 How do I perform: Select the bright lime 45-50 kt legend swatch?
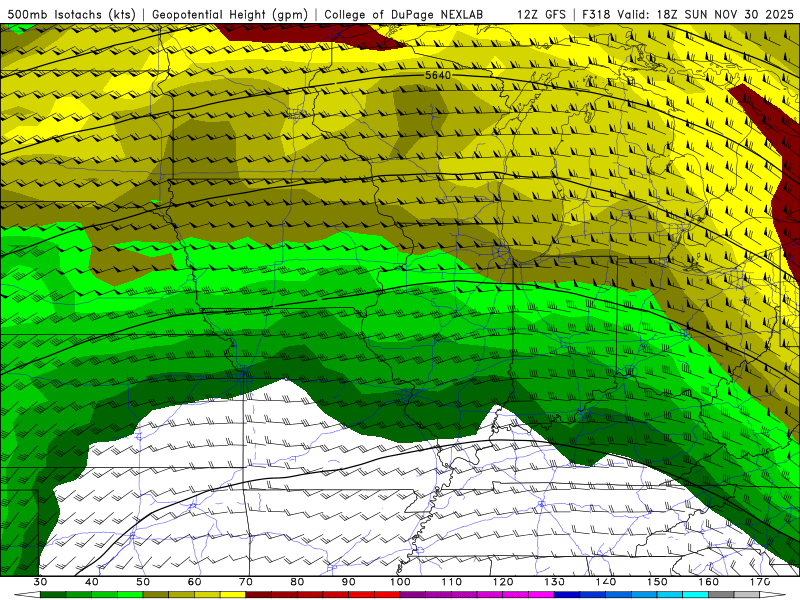pyautogui.click(x=130, y=595)
